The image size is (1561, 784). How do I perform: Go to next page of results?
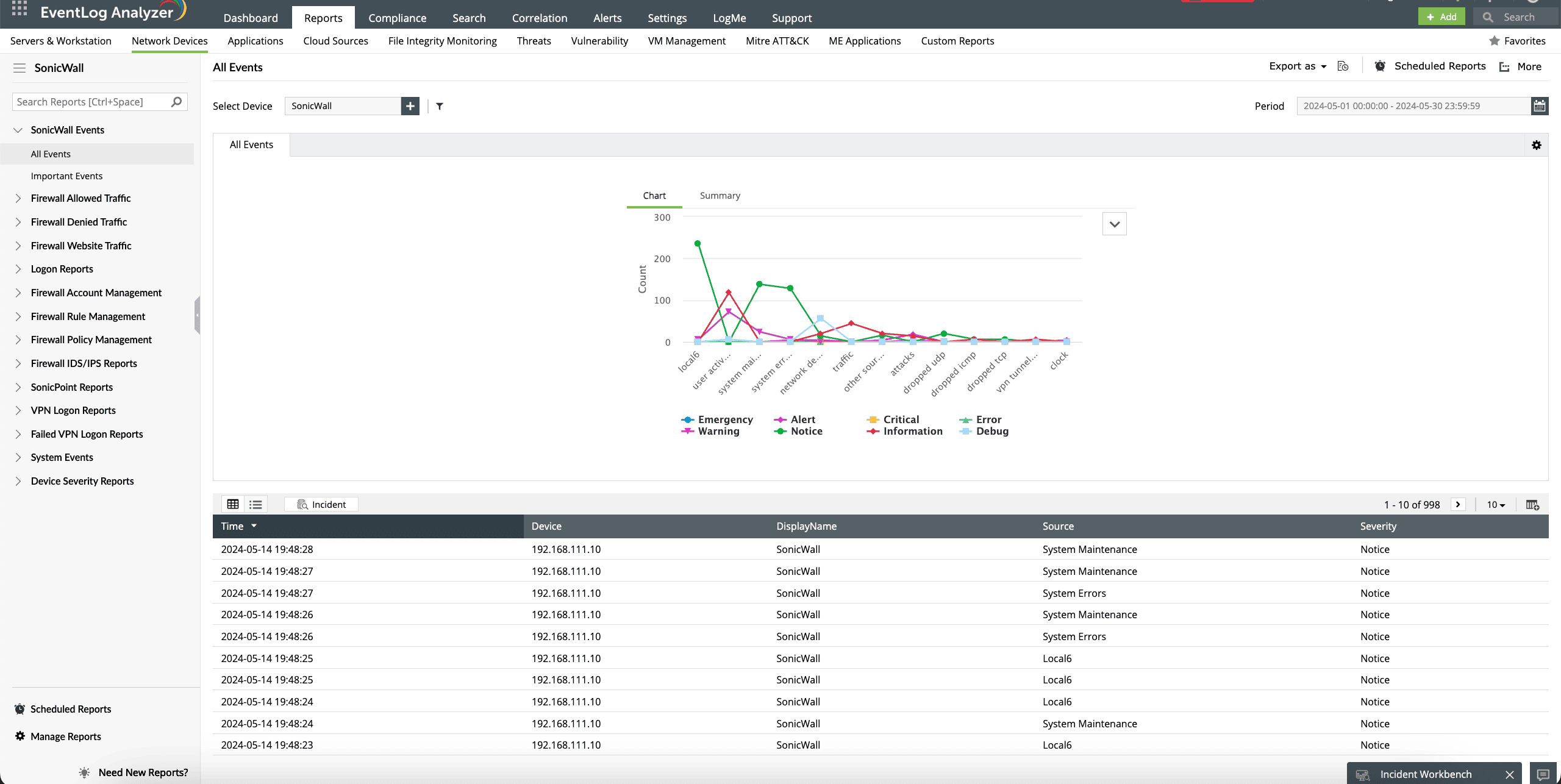click(x=1458, y=505)
